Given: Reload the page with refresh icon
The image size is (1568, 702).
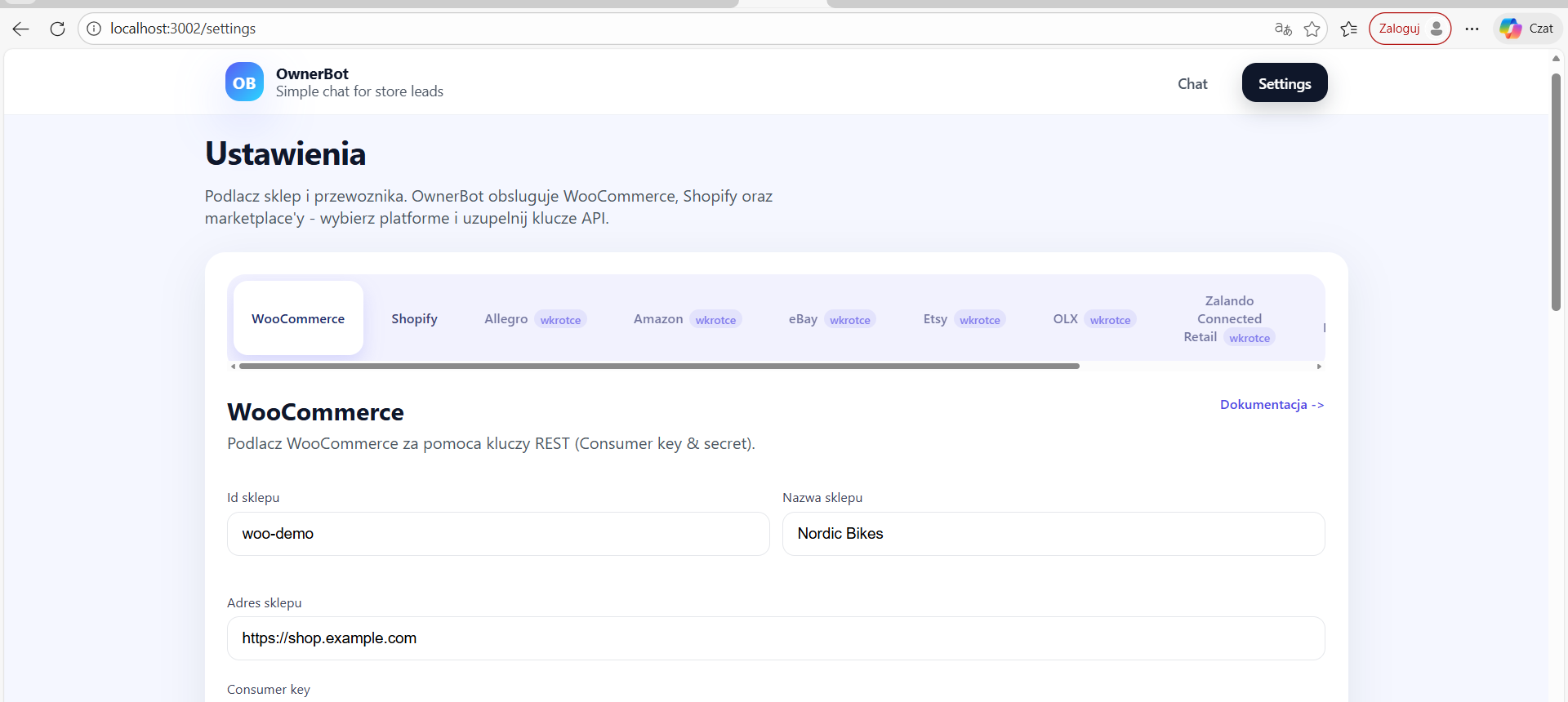Looking at the screenshot, I should click(57, 29).
